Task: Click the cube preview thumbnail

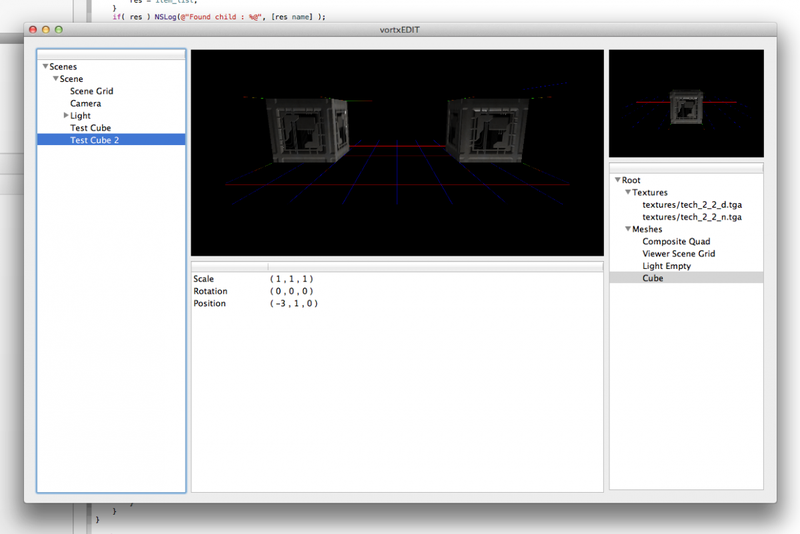Action: click(x=686, y=107)
